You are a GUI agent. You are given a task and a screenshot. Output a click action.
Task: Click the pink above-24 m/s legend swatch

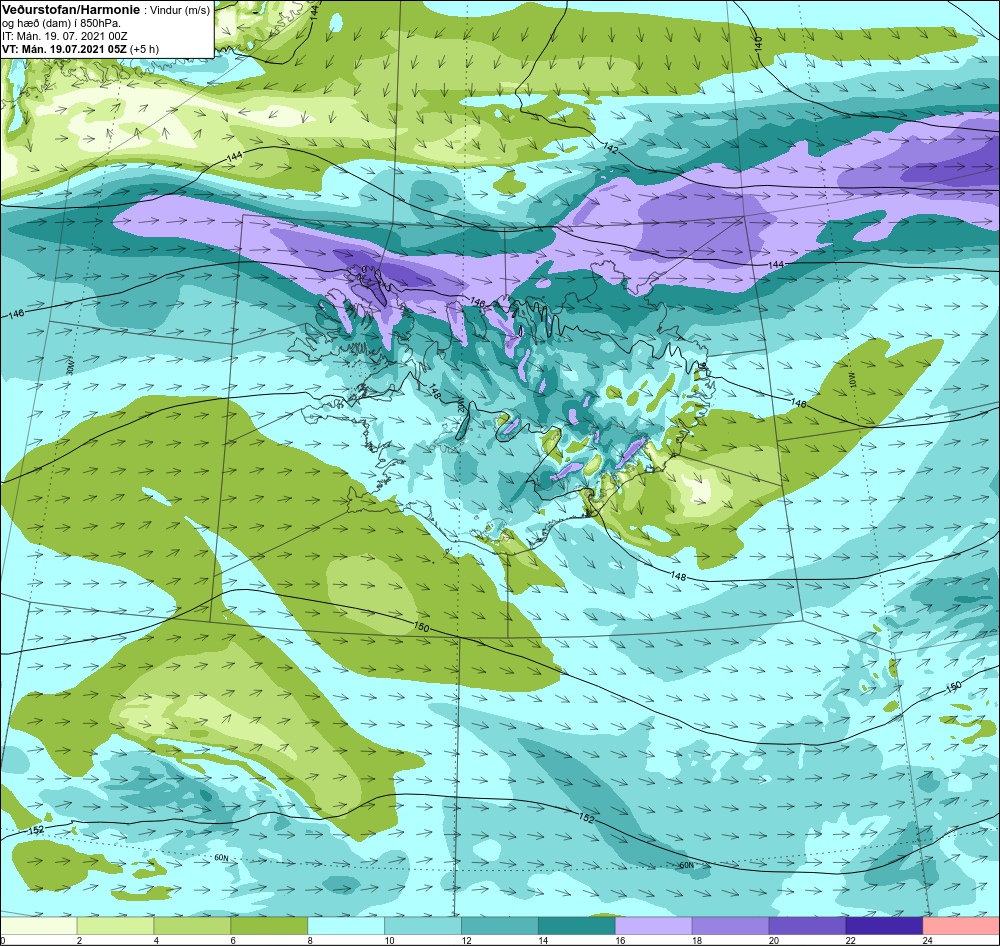961,925
